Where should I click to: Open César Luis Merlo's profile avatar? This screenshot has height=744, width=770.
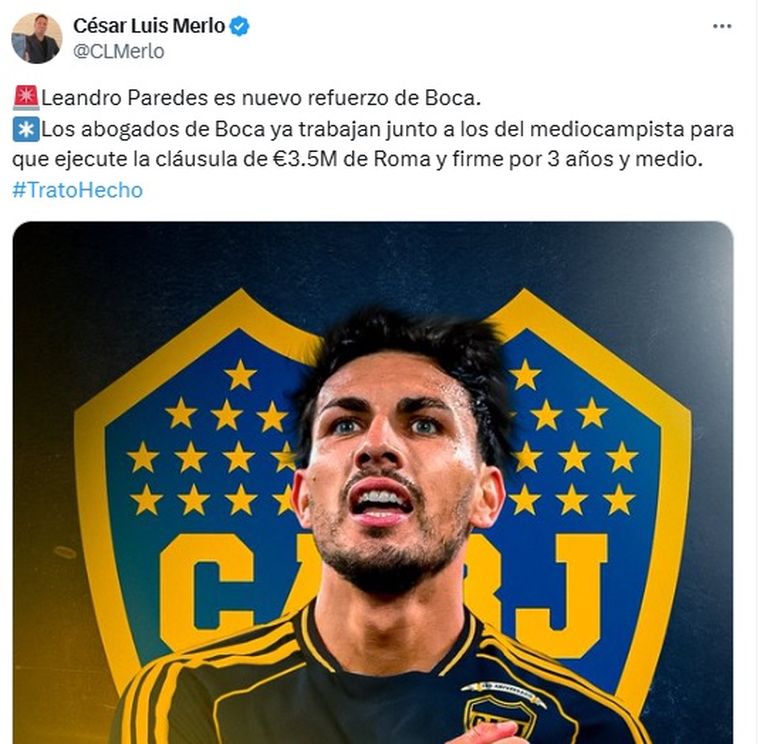click(x=36, y=38)
